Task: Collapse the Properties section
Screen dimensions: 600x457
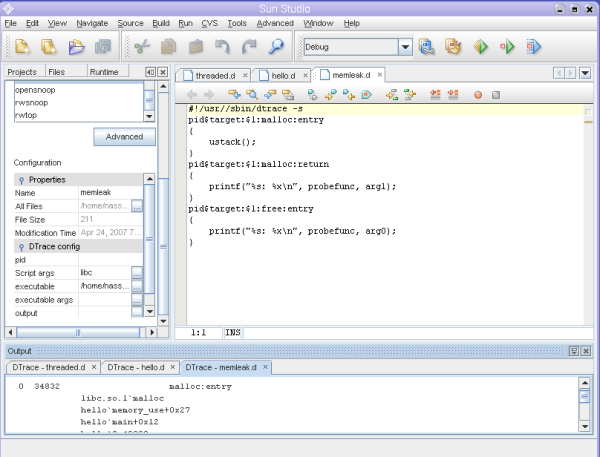Action: pyautogui.click(x=21, y=180)
